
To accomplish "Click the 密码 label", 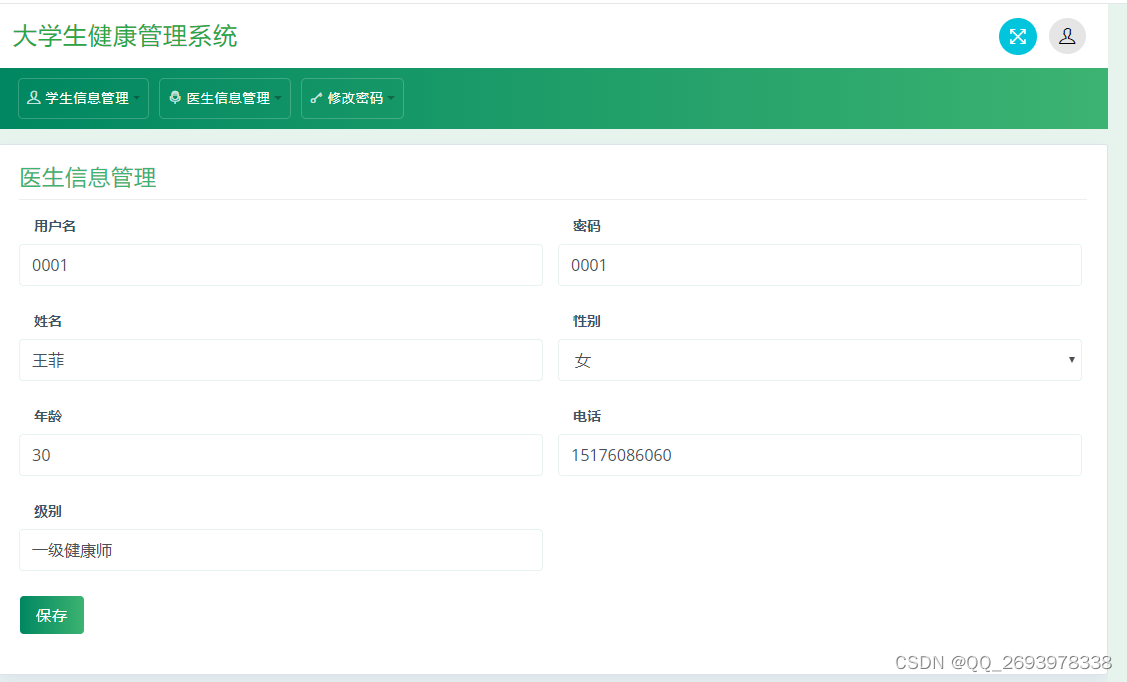I will click(x=586, y=226).
